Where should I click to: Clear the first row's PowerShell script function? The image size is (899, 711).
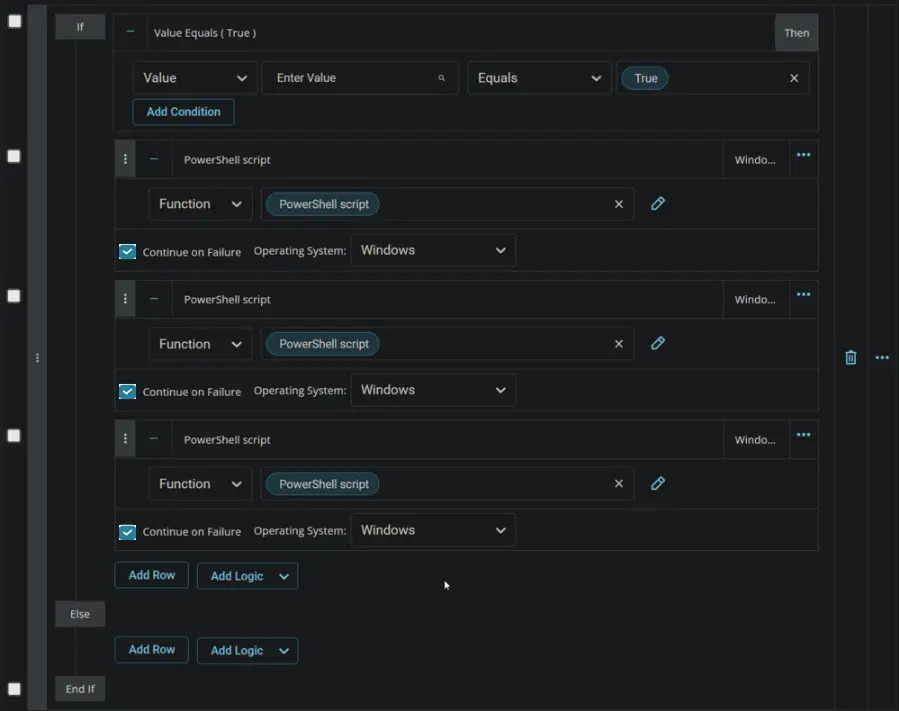[619, 204]
